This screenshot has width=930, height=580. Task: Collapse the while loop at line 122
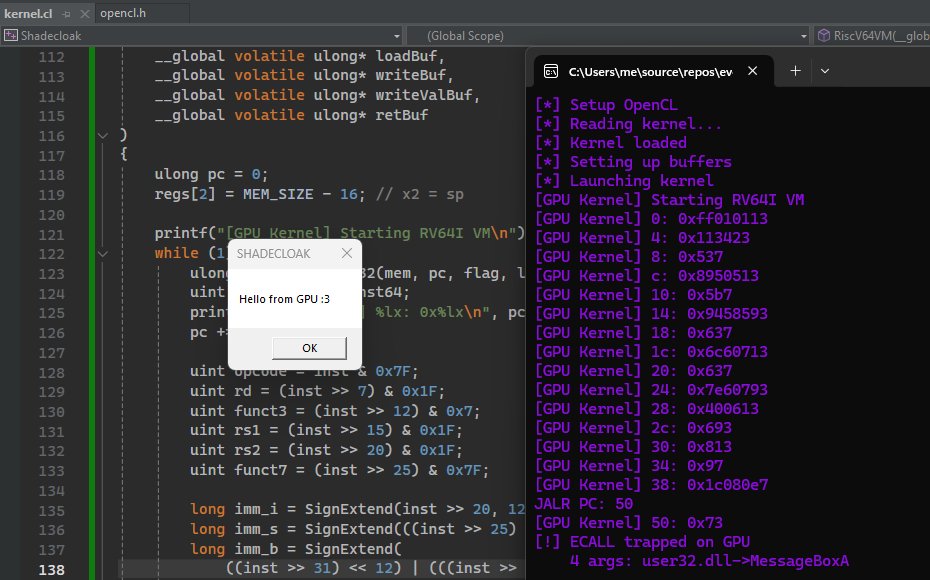point(103,254)
